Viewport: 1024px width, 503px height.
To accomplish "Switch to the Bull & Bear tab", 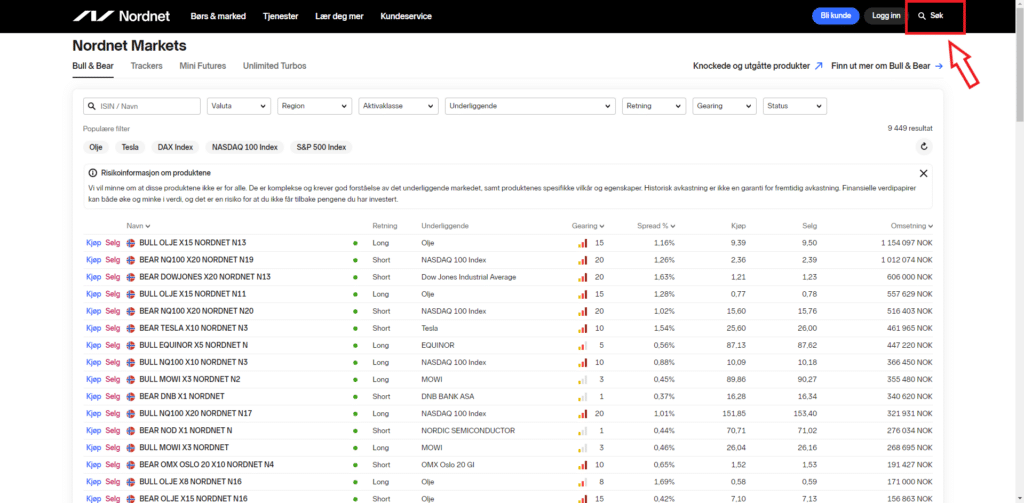I will click(x=93, y=66).
